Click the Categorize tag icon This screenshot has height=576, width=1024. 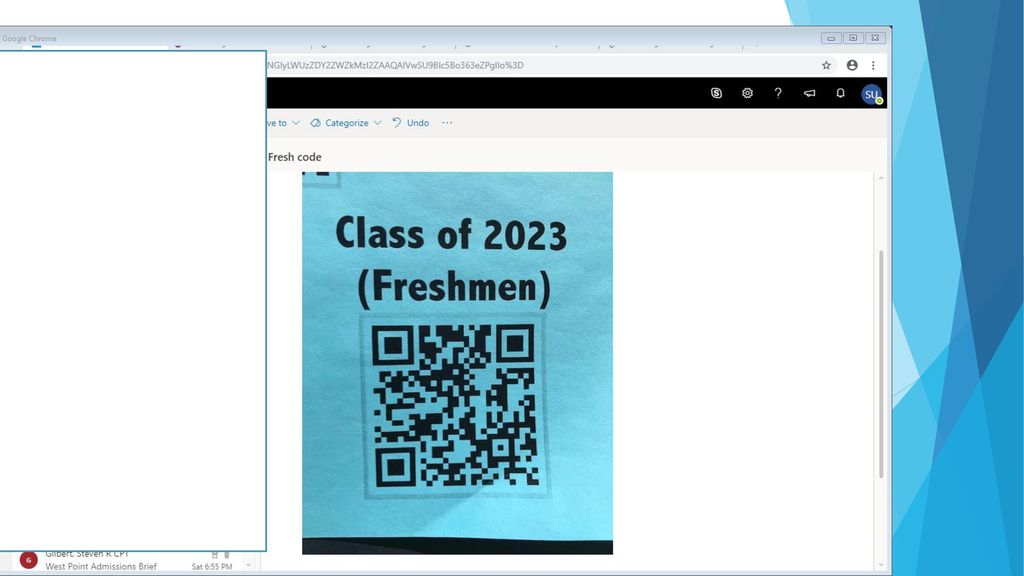click(315, 123)
